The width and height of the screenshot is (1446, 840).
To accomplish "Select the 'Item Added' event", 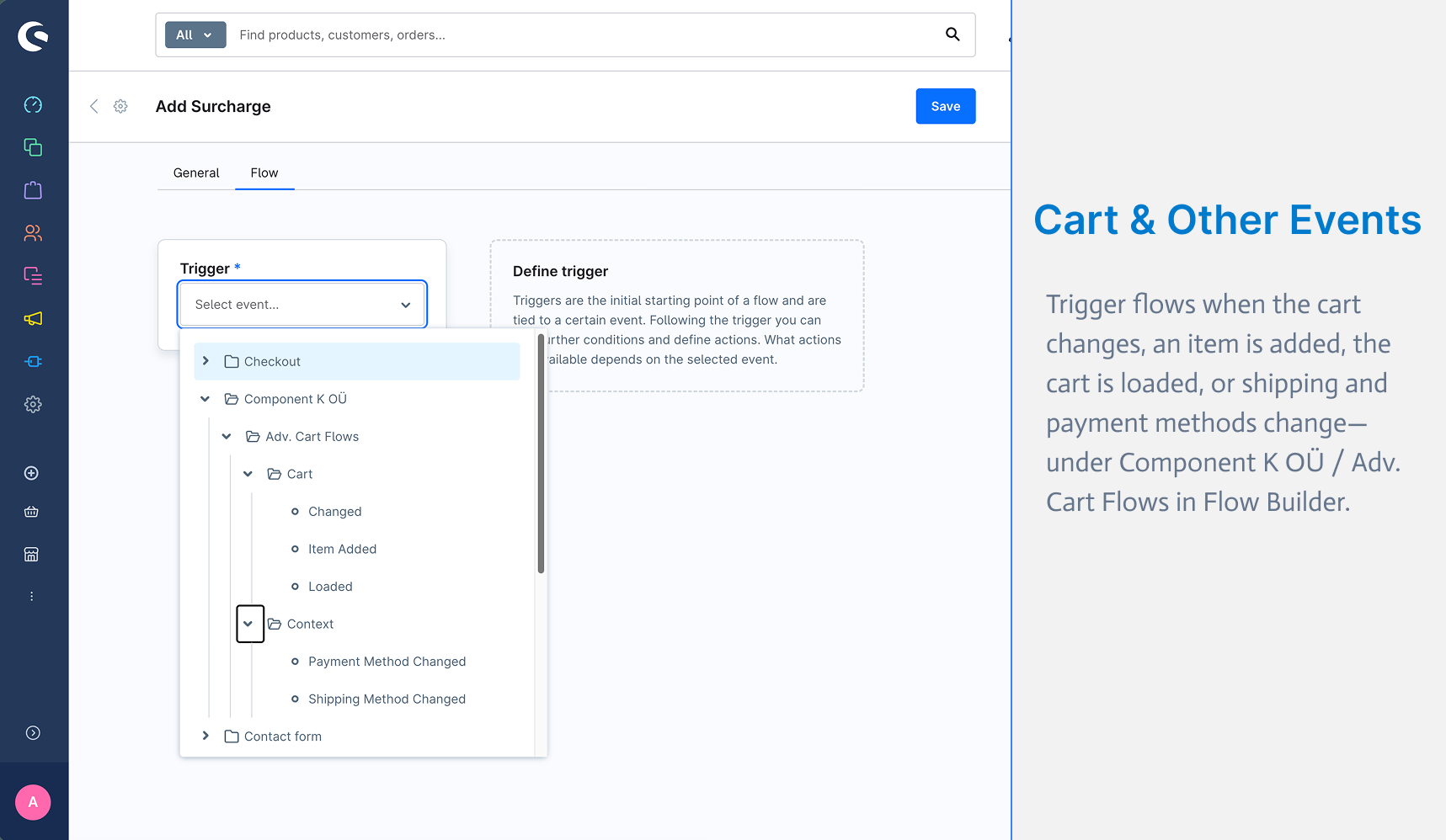I will pyautogui.click(x=342, y=549).
